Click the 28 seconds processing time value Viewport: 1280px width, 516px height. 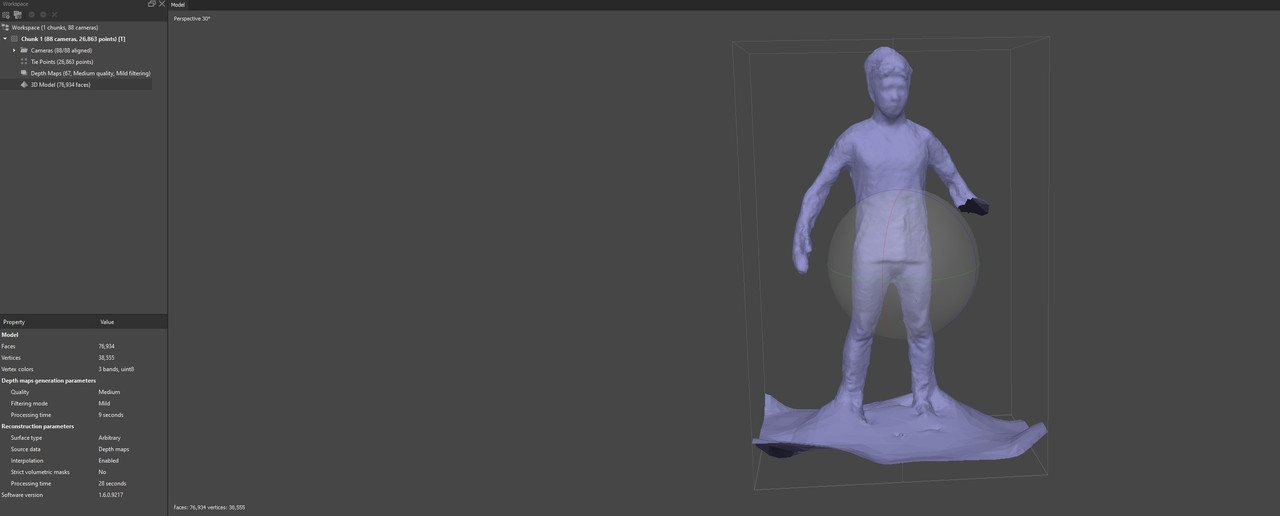pyautogui.click(x=112, y=484)
